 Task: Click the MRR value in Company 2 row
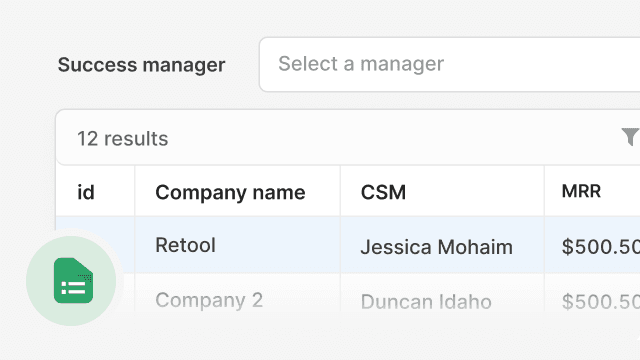[600, 302]
